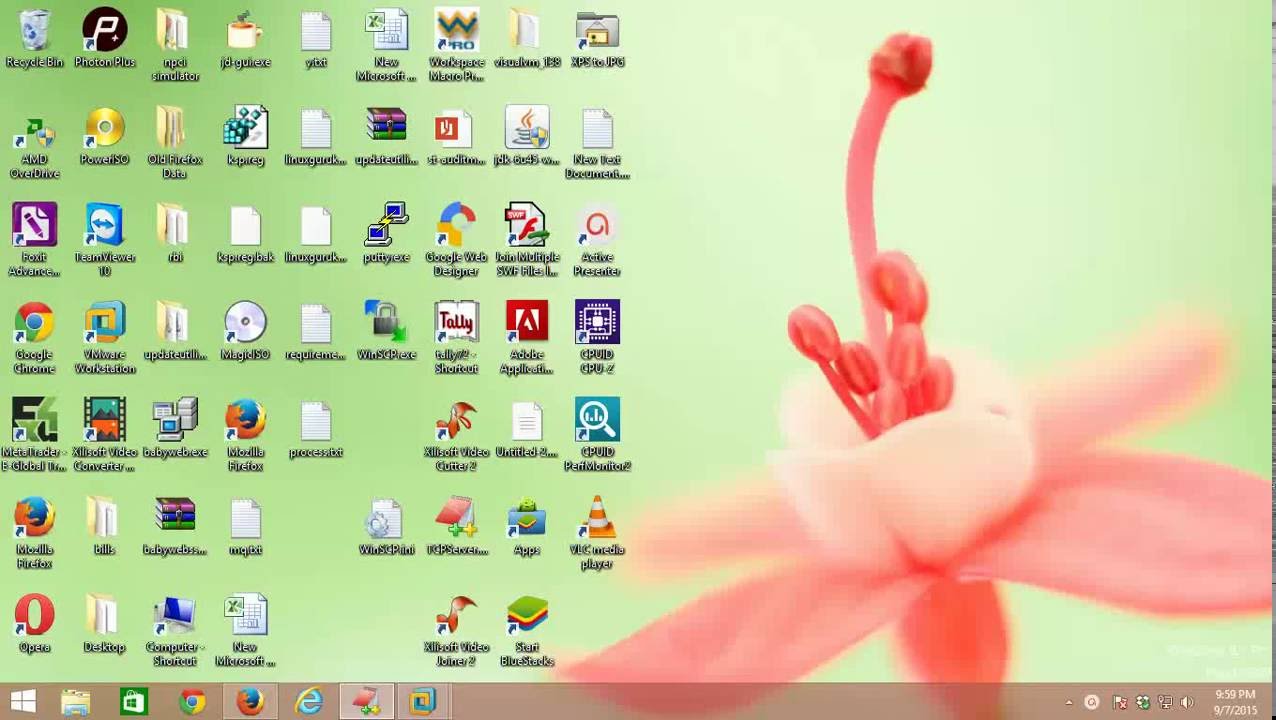Expand the hidden tray icons arrow
This screenshot has height=720, width=1276.
point(1069,702)
